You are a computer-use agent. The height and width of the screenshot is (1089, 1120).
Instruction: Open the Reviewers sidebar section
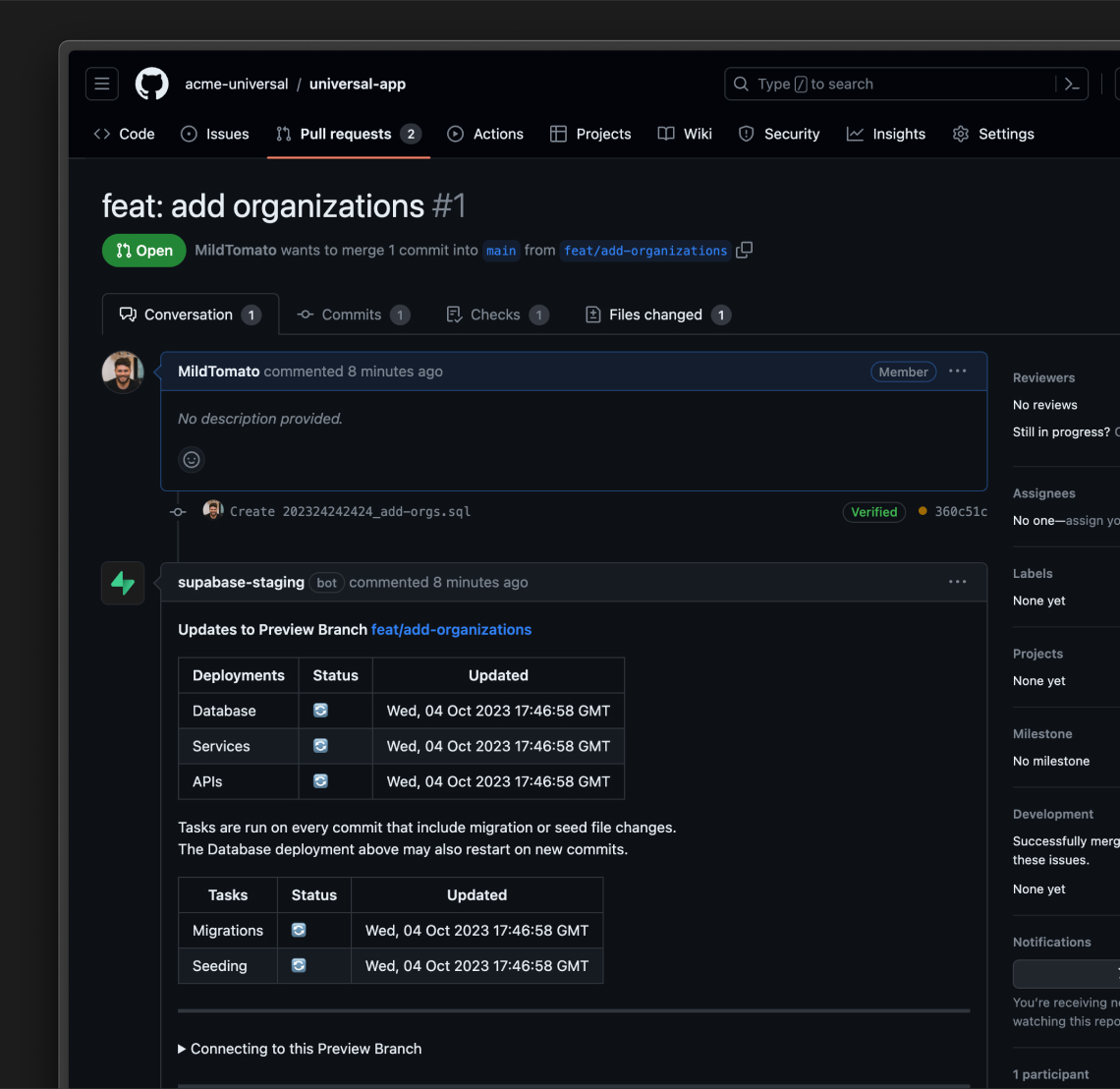coord(1043,377)
